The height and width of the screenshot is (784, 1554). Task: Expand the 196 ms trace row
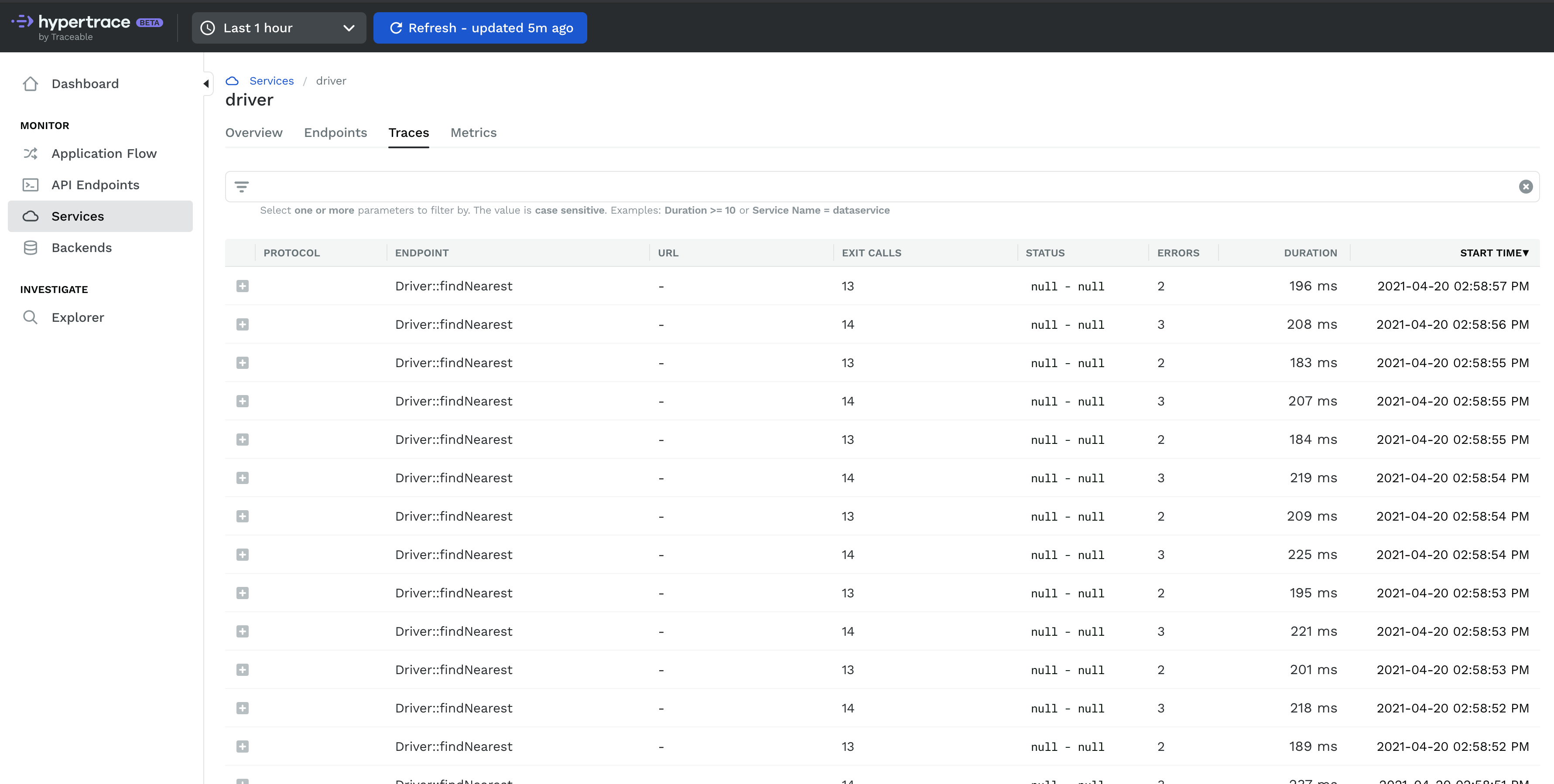click(243, 286)
